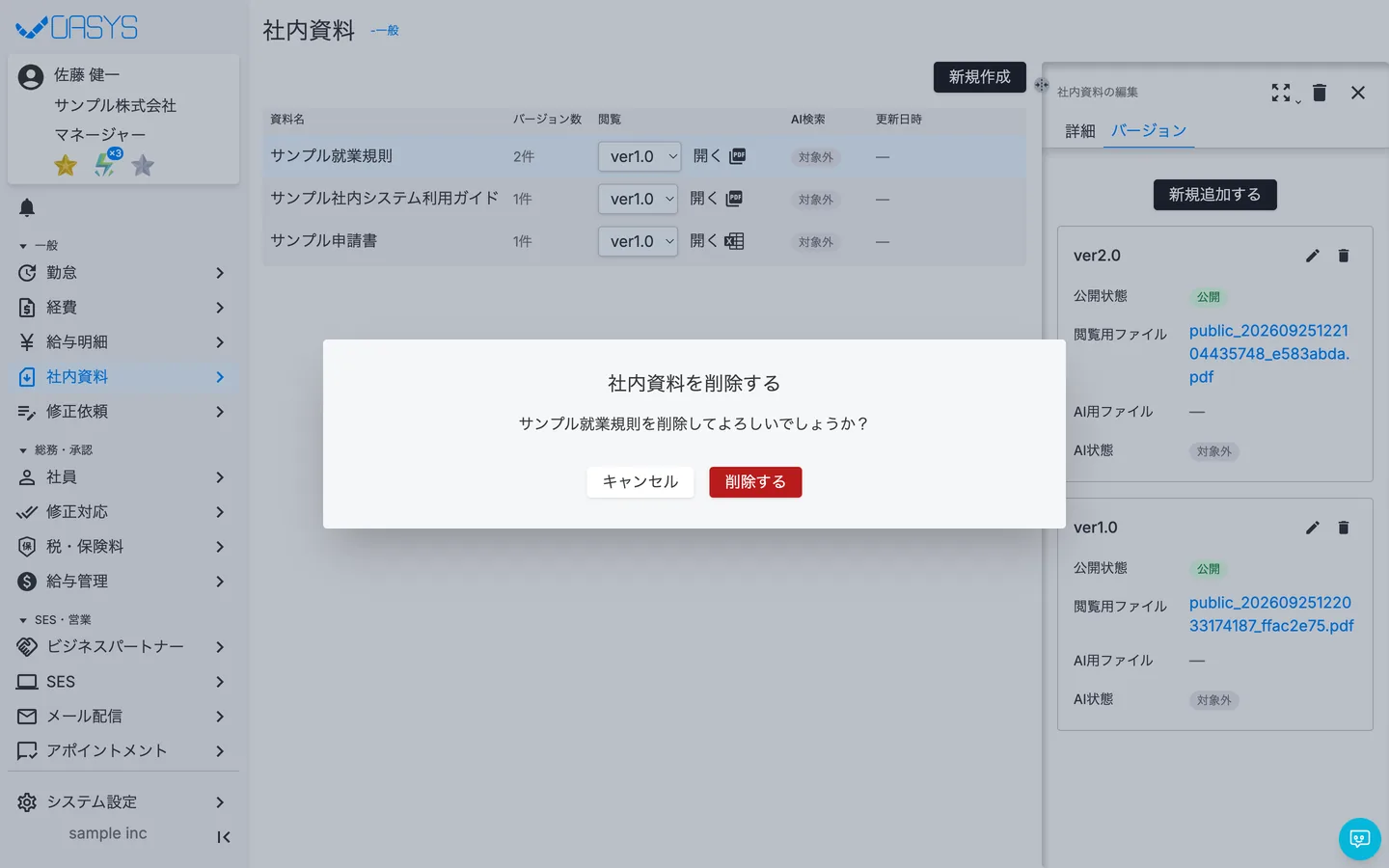Image resolution: width=1389 pixels, height=868 pixels.
Task: Open version dropdown for サンプル就業規則
Action: [x=640, y=156]
